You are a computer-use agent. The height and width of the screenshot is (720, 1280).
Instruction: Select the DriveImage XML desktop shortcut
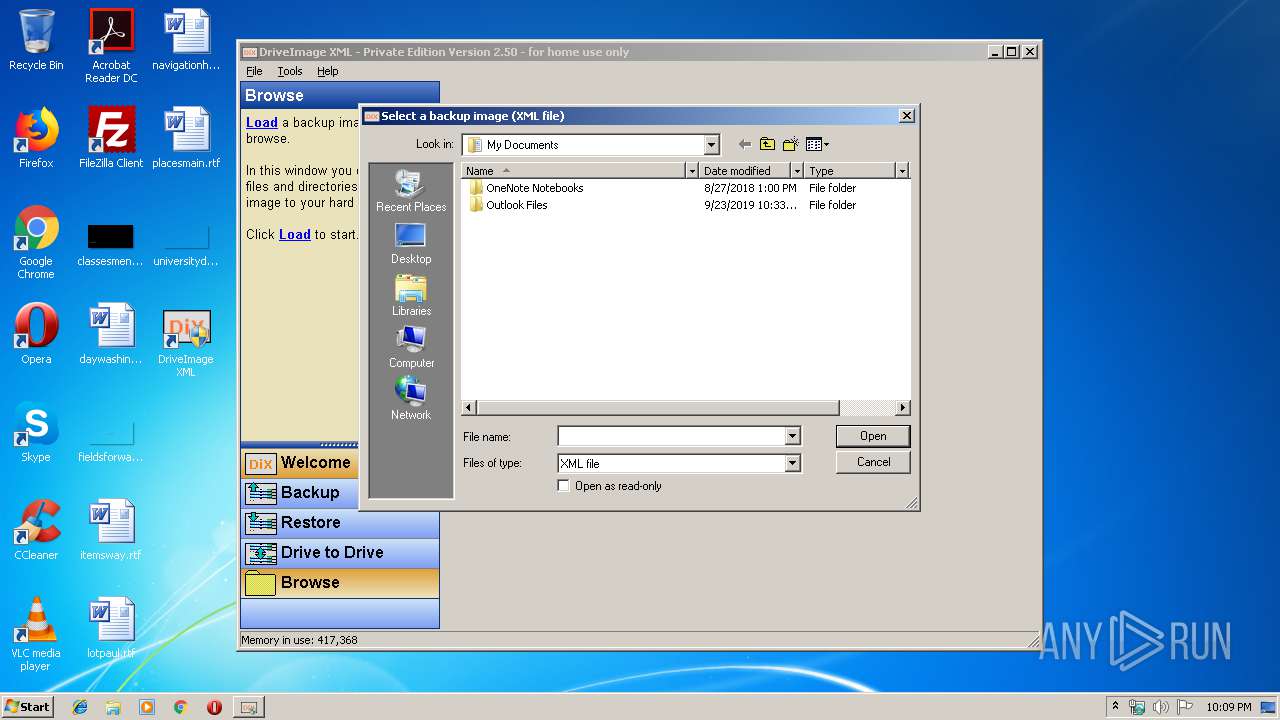[x=186, y=343]
